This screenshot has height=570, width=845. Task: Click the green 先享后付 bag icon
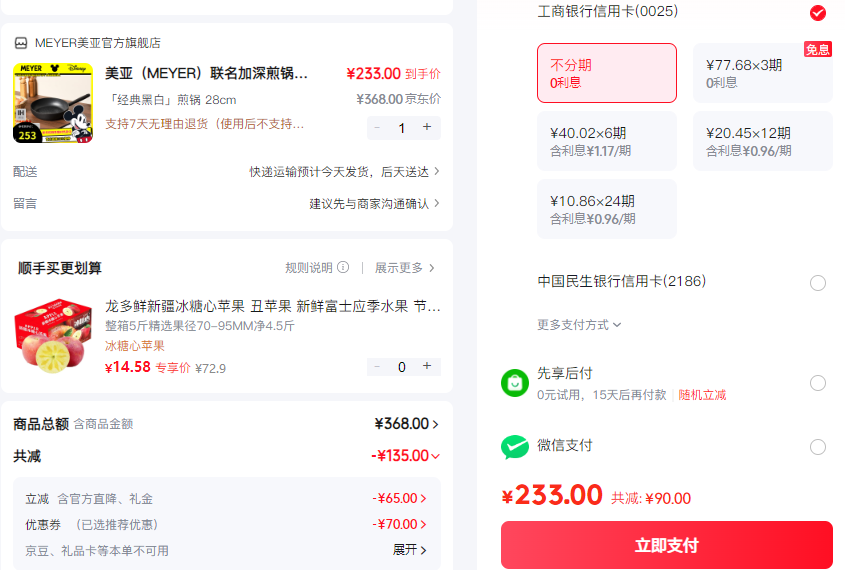coord(515,383)
